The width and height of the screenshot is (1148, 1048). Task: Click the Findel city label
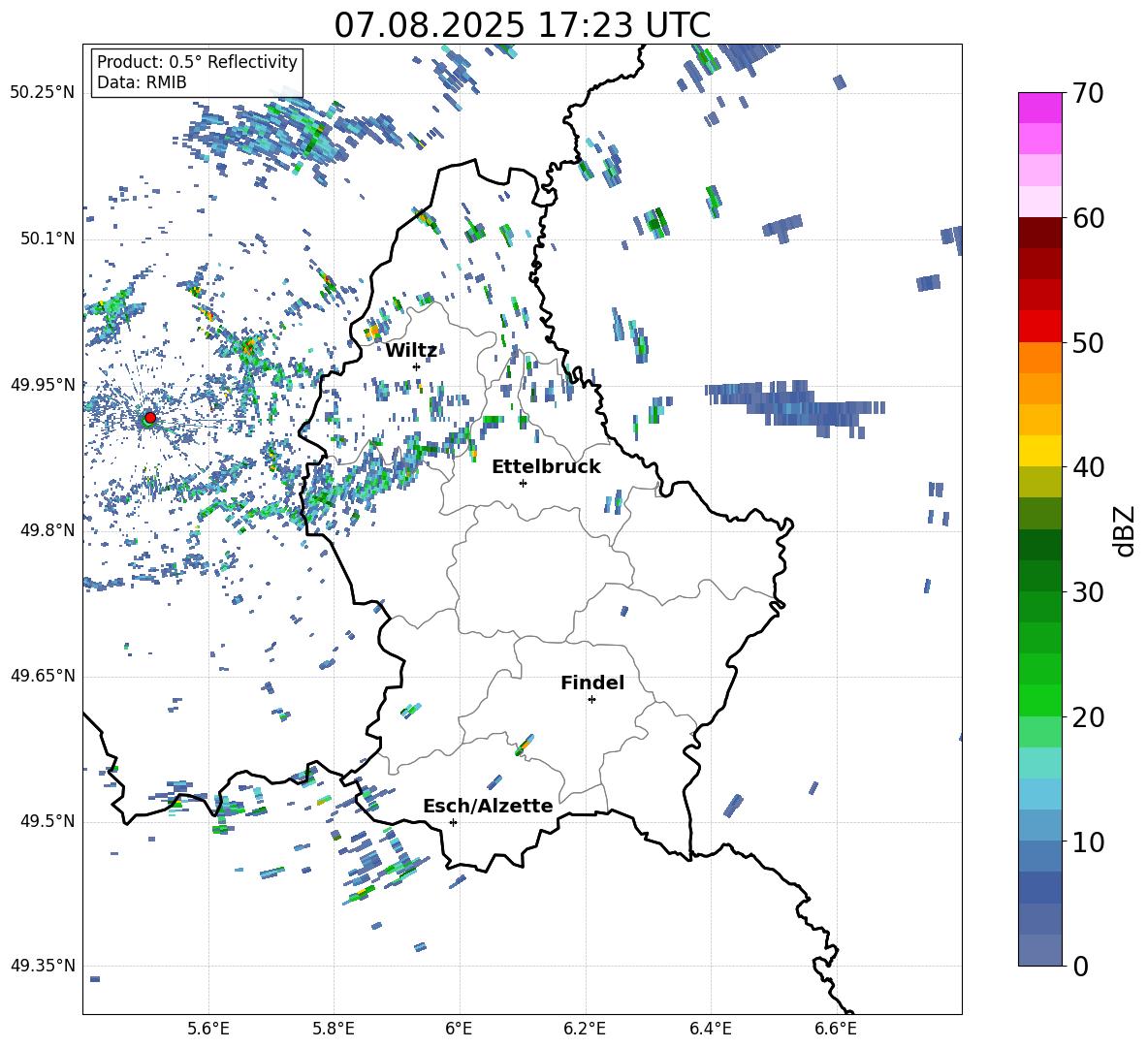point(592,683)
